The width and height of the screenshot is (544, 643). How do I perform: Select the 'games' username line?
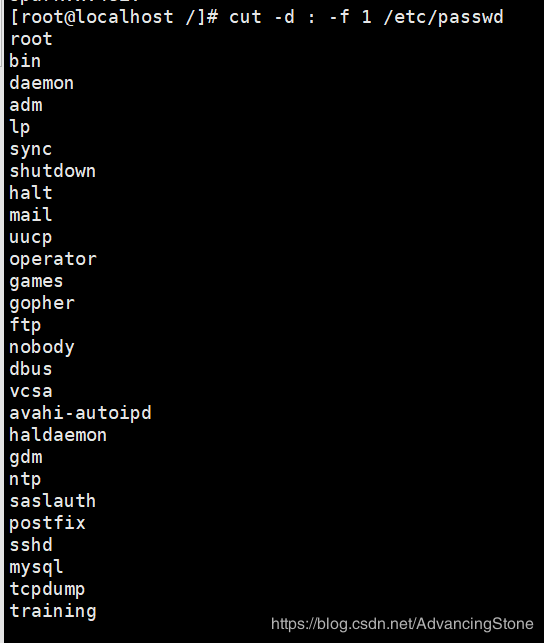(x=36, y=282)
